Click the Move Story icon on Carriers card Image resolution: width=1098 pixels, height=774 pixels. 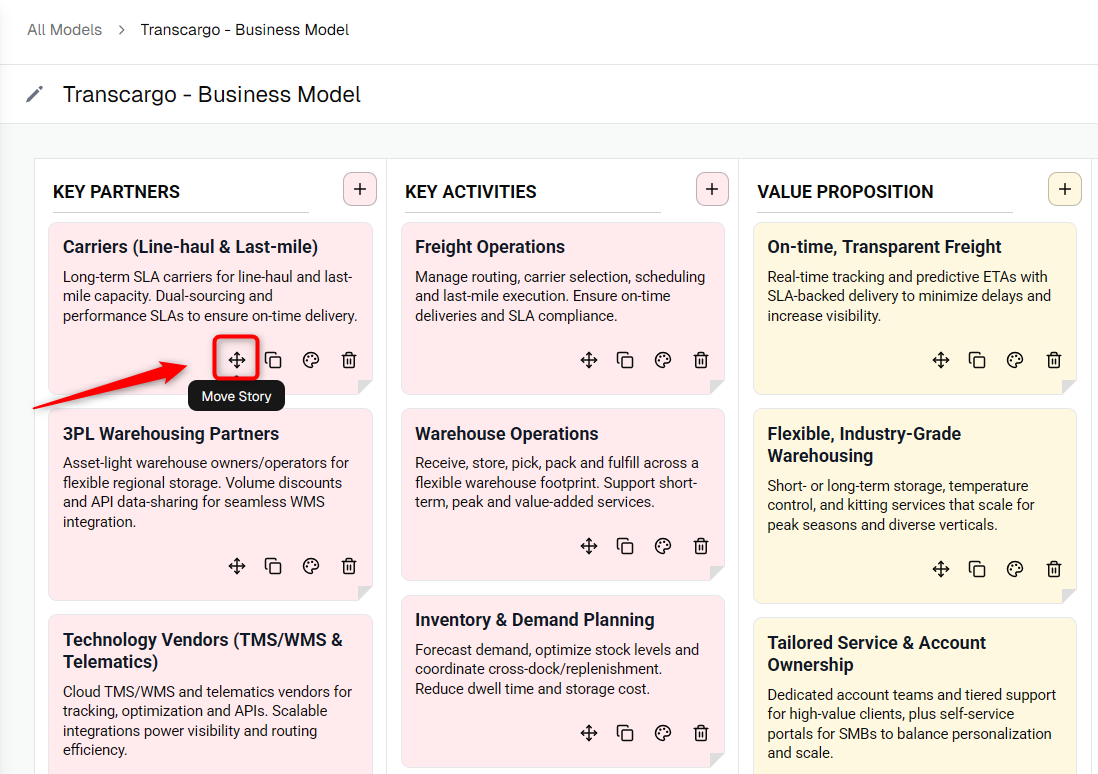tap(237, 360)
